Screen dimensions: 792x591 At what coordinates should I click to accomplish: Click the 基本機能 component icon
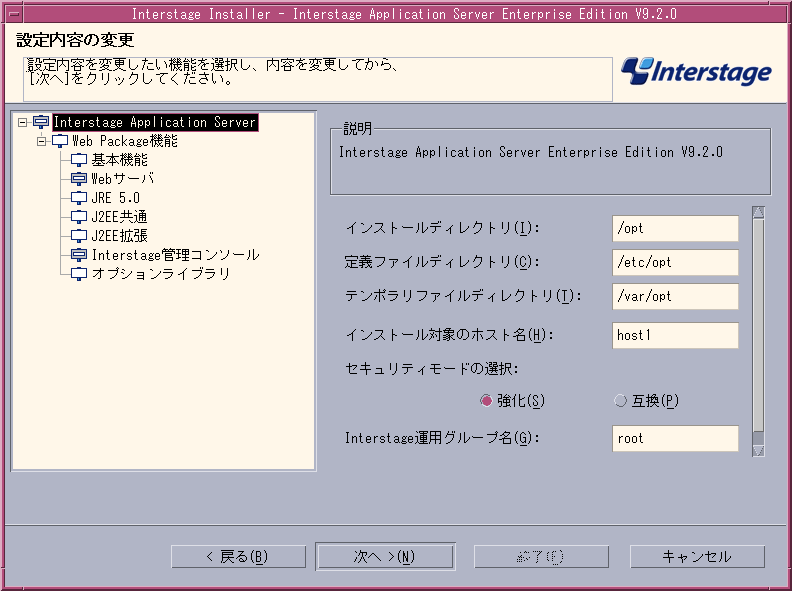point(79,160)
